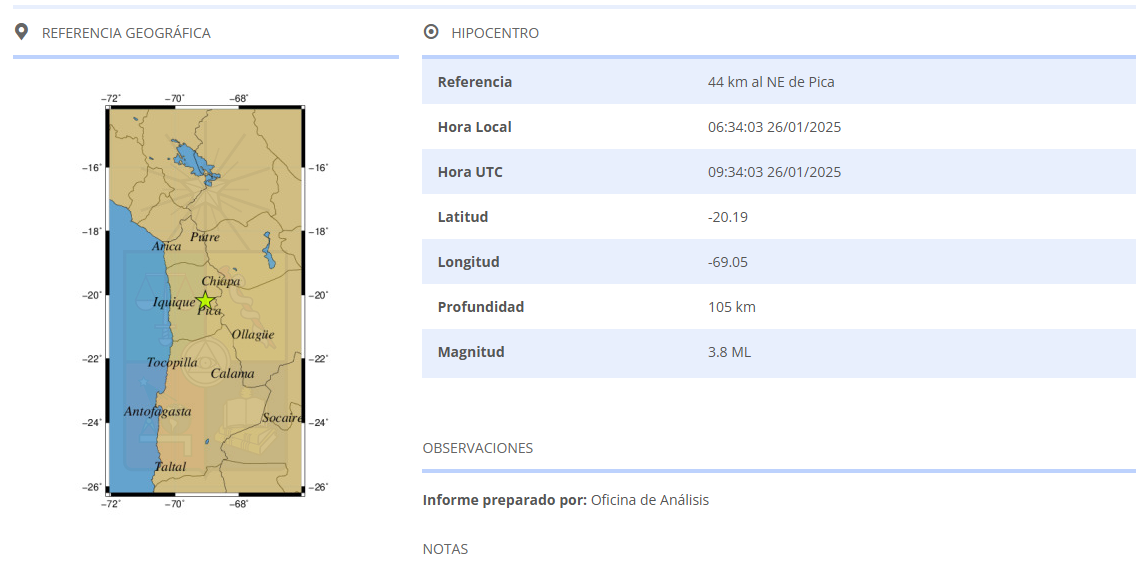
Task: Click the target icon next to Hipocentro
Action: pyautogui.click(x=431, y=32)
